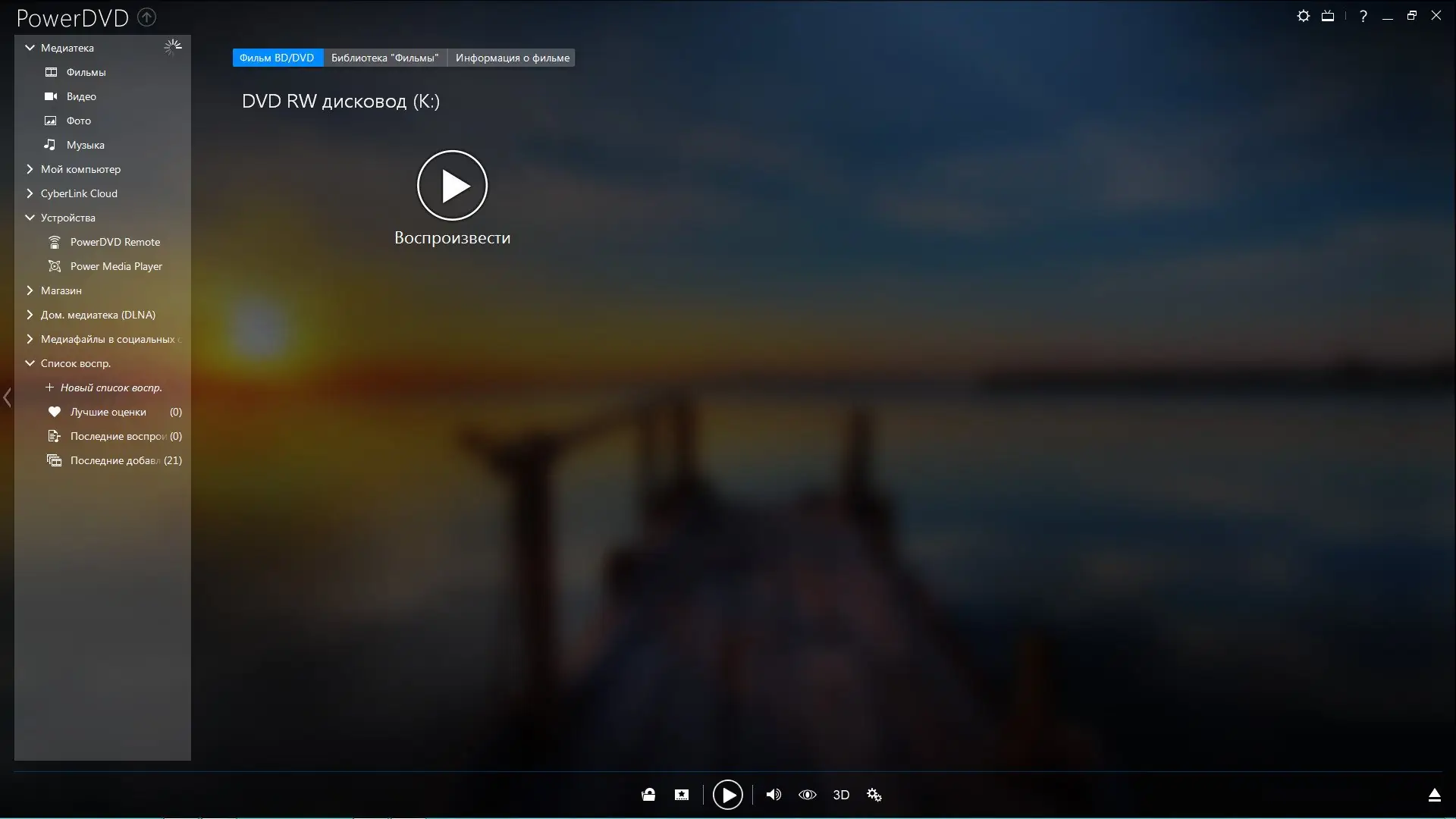The image size is (1456, 819).
Task: Switch to TV mode icon
Action: pyautogui.click(x=1327, y=16)
